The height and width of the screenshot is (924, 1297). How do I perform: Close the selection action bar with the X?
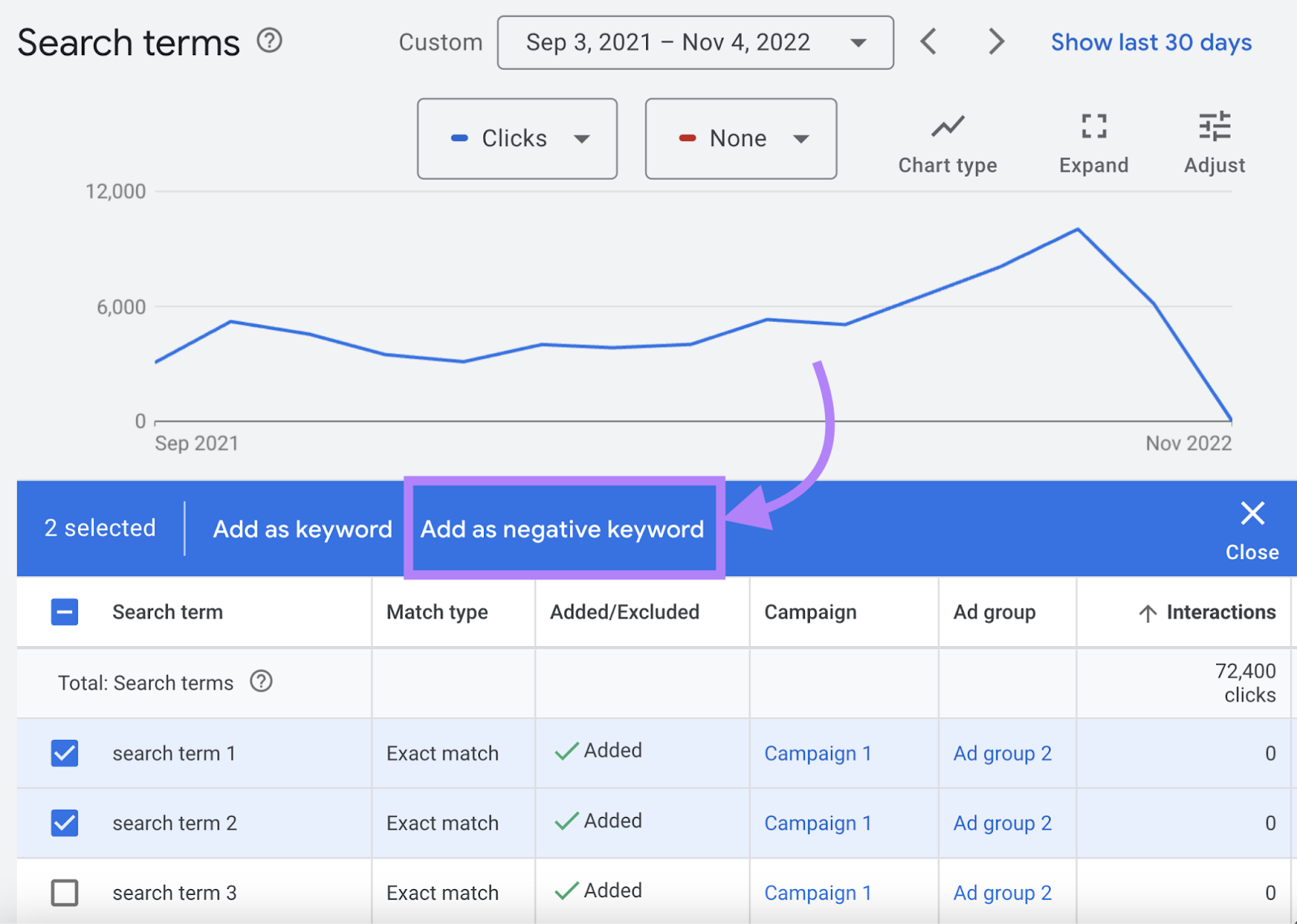[x=1252, y=512]
